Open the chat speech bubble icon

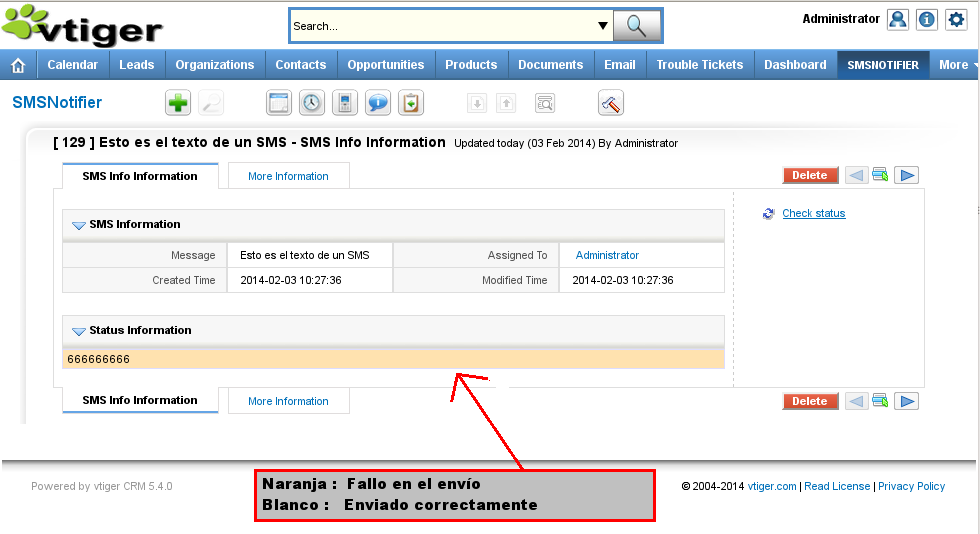coord(378,102)
